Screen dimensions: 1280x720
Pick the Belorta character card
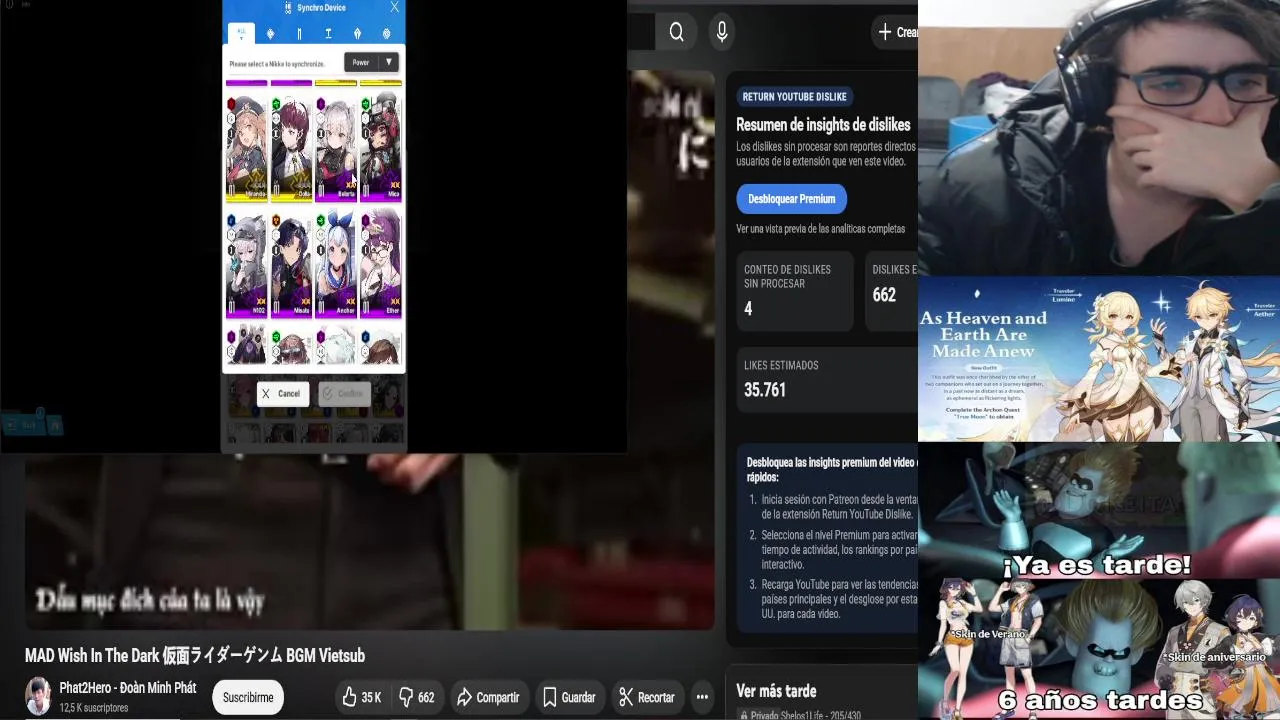click(336, 147)
